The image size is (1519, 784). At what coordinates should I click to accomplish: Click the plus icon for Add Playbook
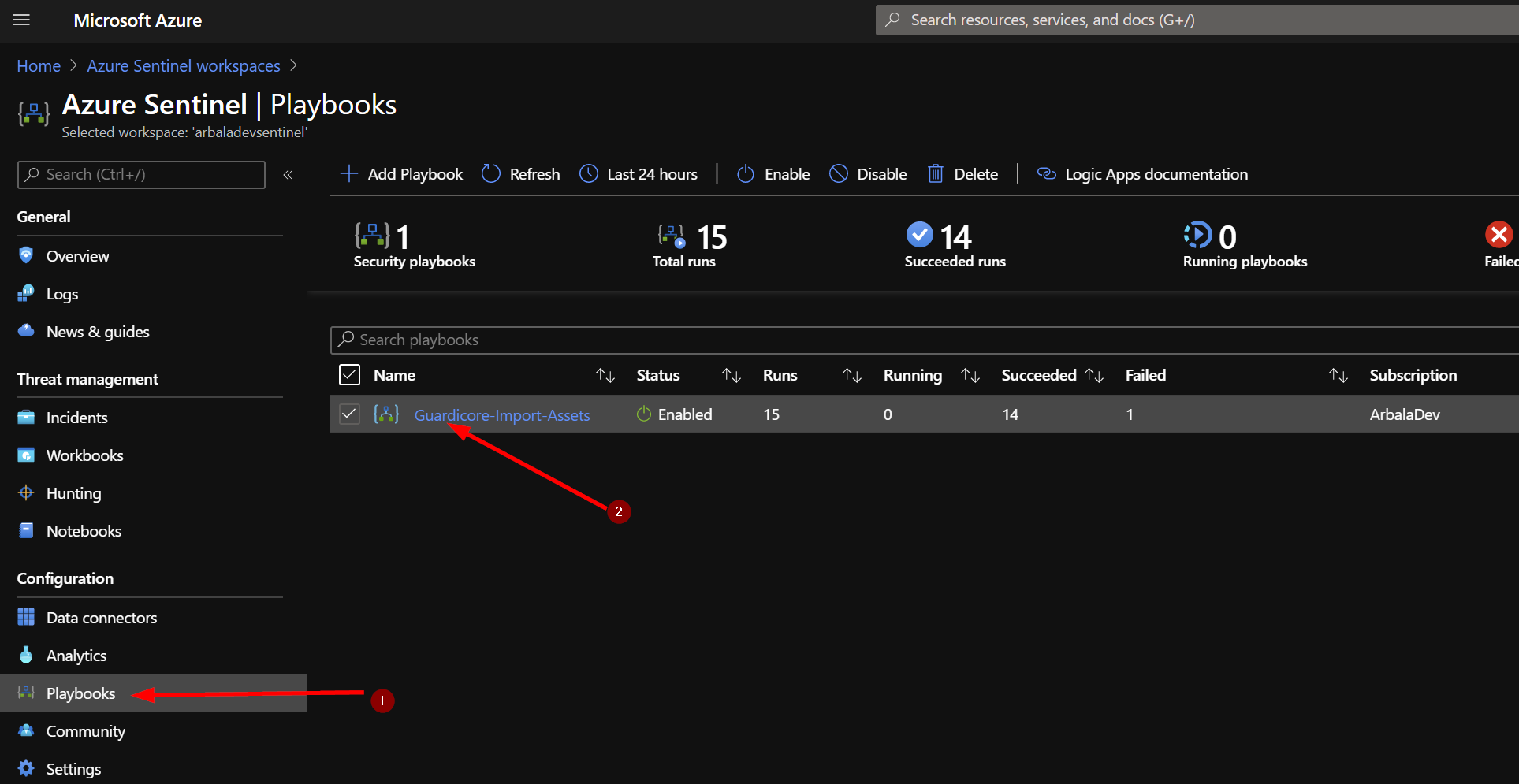tap(348, 173)
